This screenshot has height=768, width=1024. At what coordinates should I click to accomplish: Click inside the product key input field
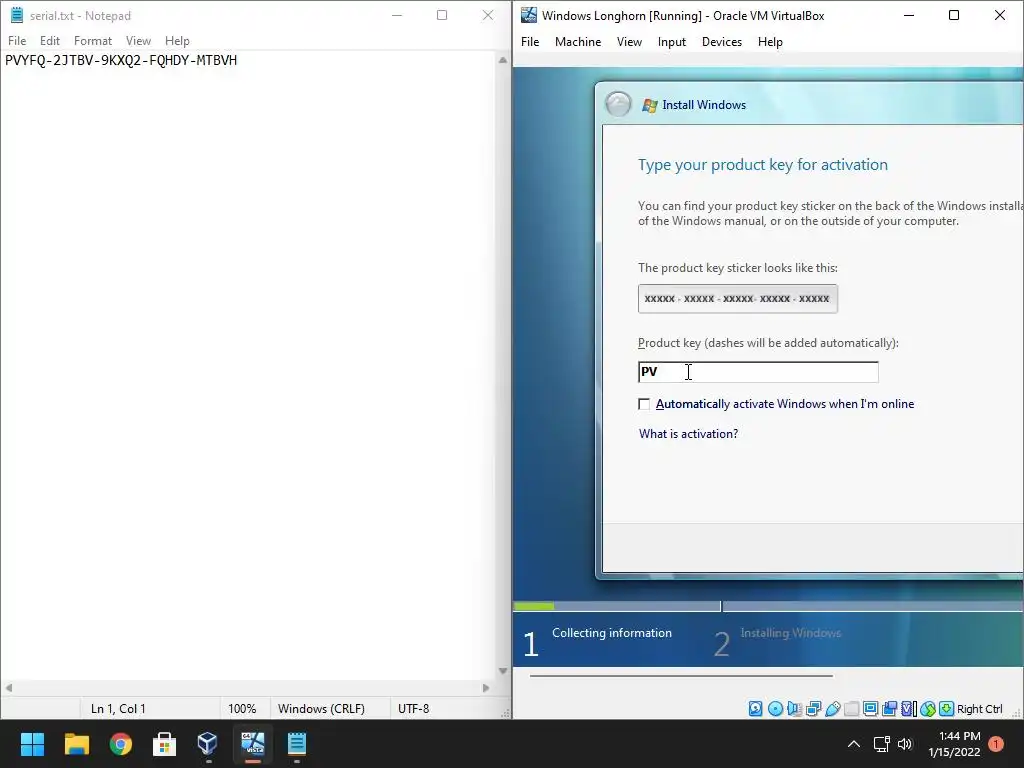click(x=758, y=372)
